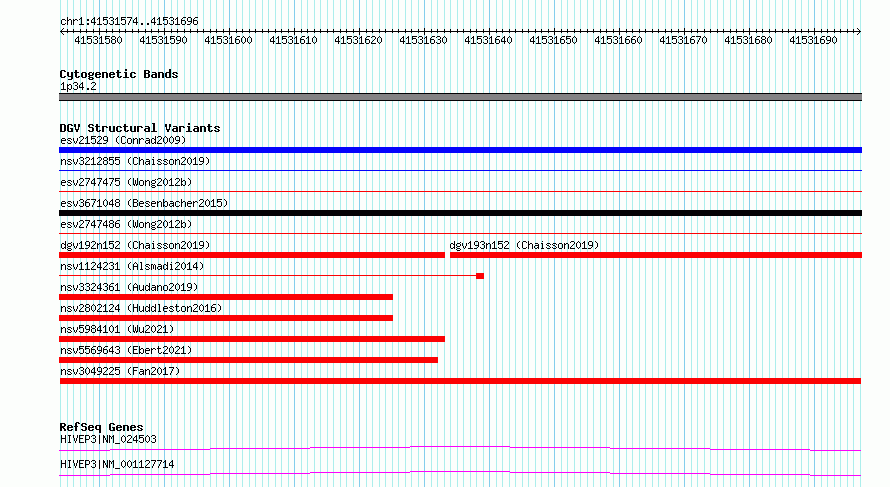Open variant esv2747475 (Wong2012b) label
The width and height of the screenshot is (890, 487).
click(126, 182)
